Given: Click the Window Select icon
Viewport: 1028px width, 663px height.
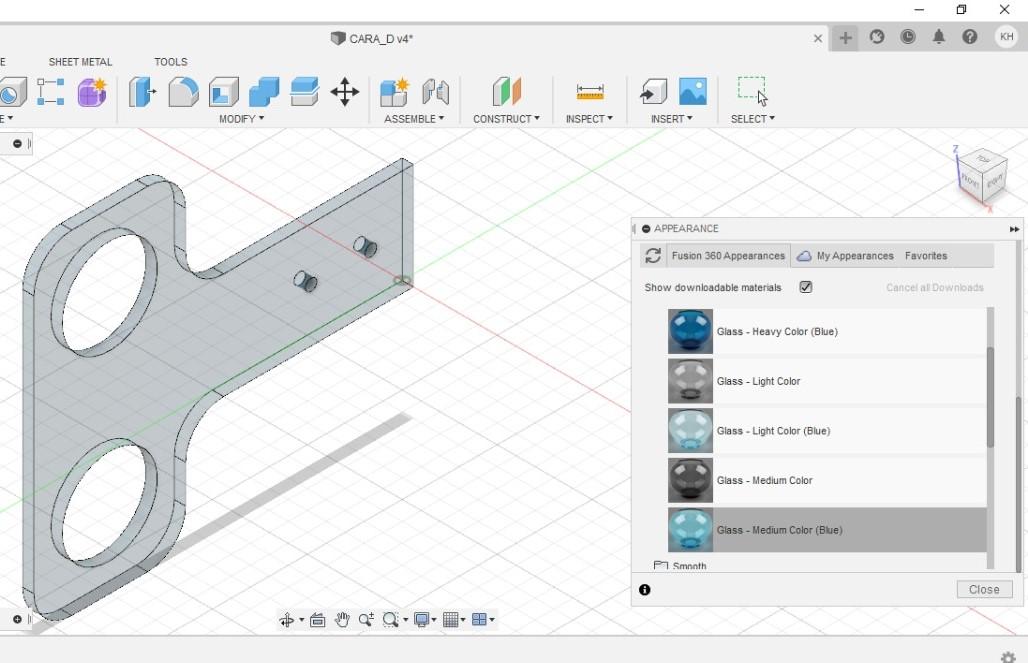Looking at the screenshot, I should pyautogui.click(x=752, y=90).
